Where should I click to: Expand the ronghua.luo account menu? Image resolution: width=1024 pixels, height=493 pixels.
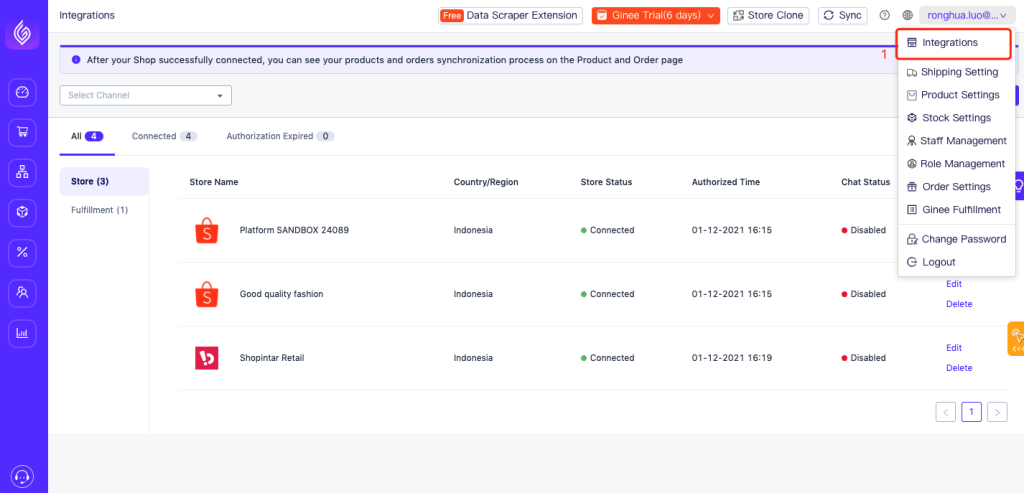click(967, 15)
